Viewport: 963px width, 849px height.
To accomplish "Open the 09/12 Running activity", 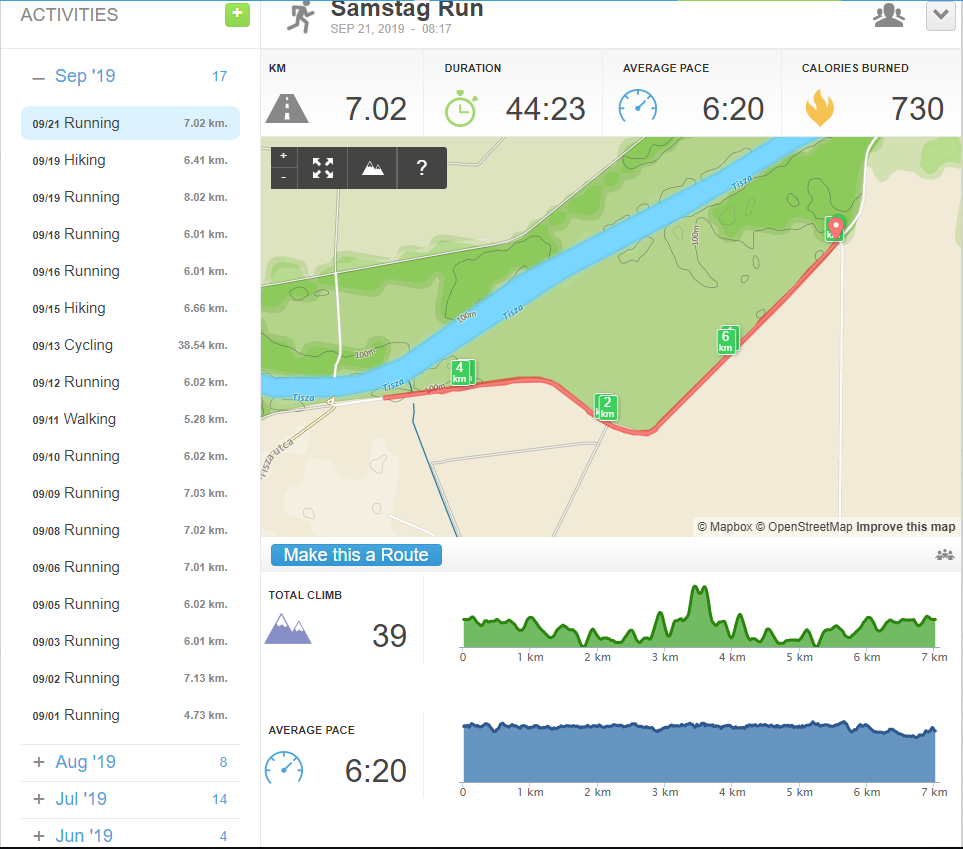I will pyautogui.click(x=130, y=382).
